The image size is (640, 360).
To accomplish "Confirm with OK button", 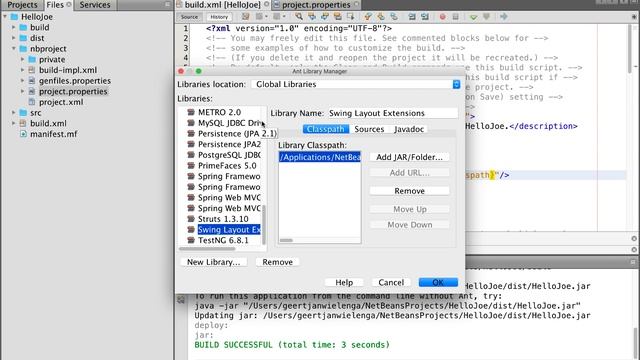I will pos(438,282).
